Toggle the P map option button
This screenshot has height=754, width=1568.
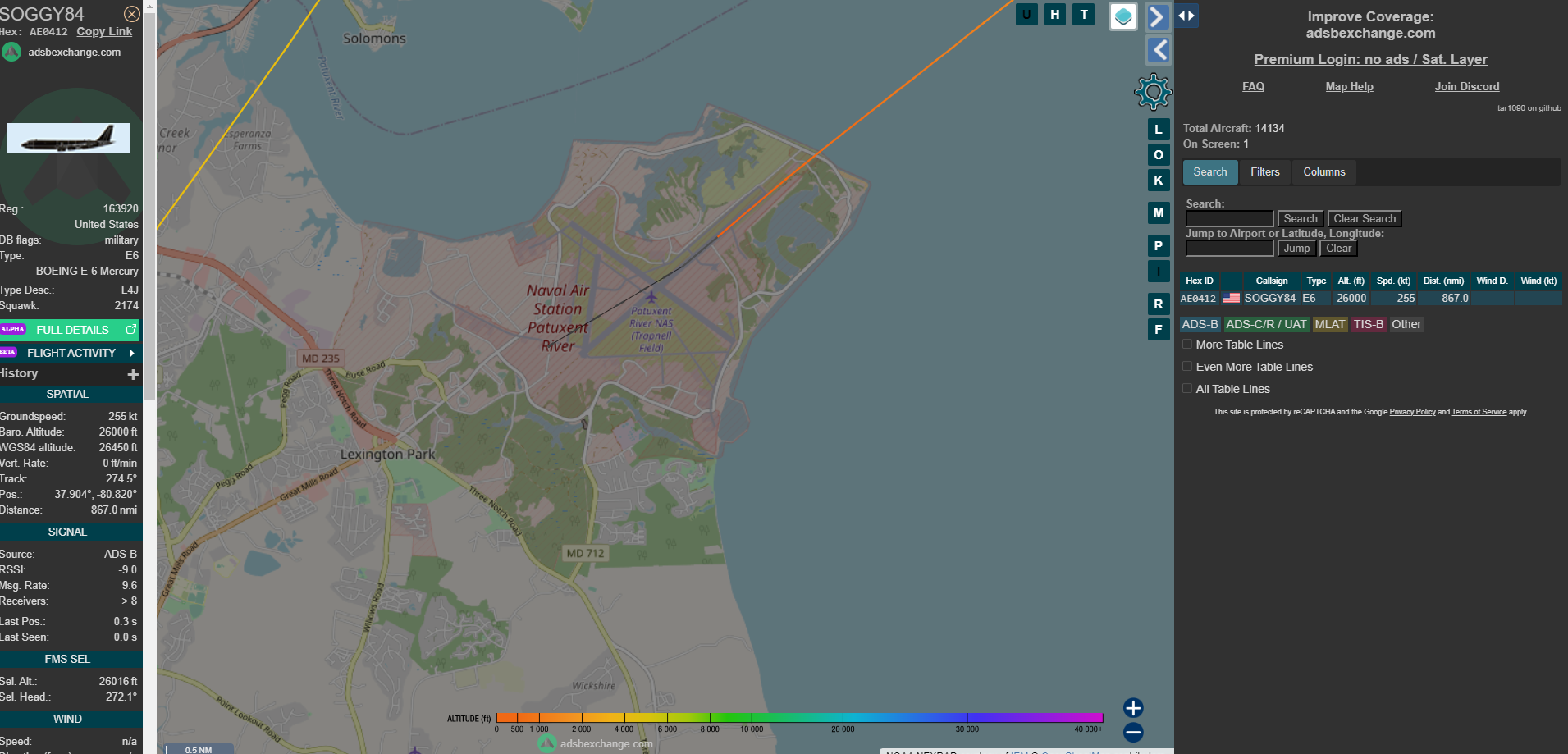point(1159,246)
